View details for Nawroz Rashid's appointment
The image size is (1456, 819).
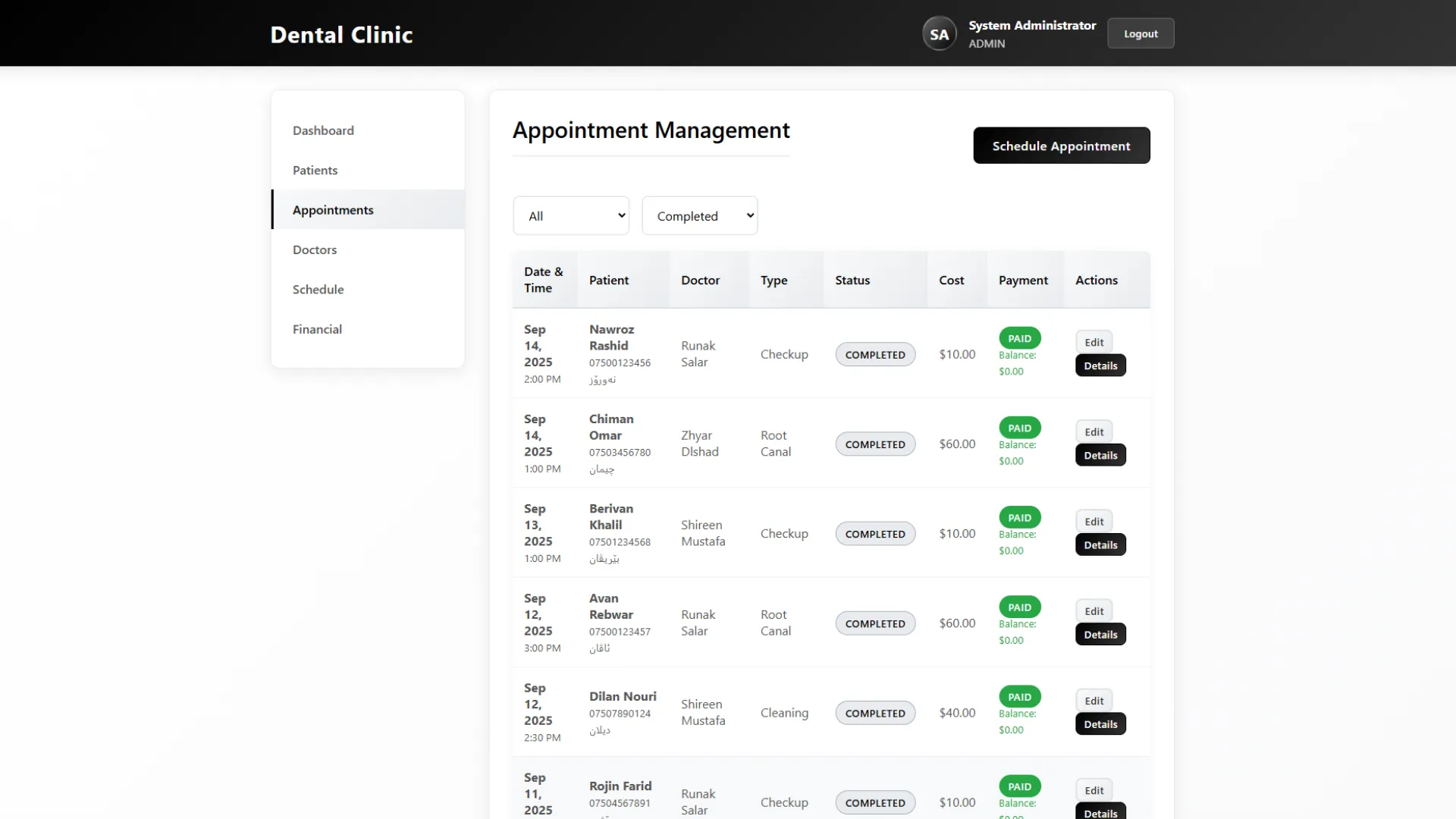coord(1100,366)
